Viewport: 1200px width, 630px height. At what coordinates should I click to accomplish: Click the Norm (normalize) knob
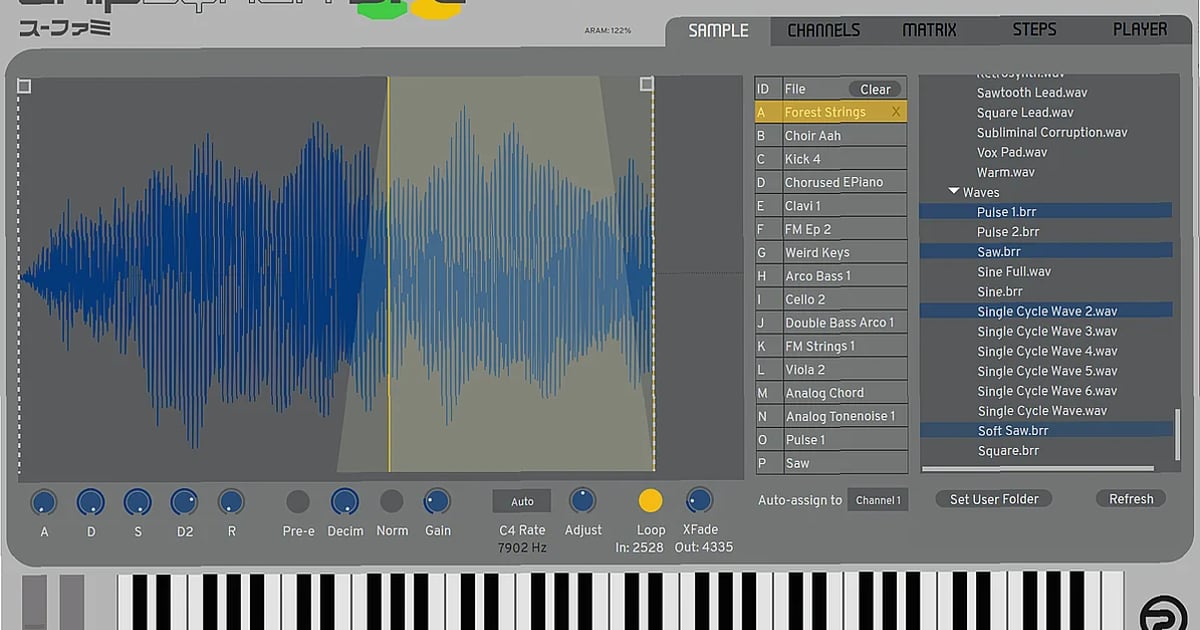(x=392, y=503)
